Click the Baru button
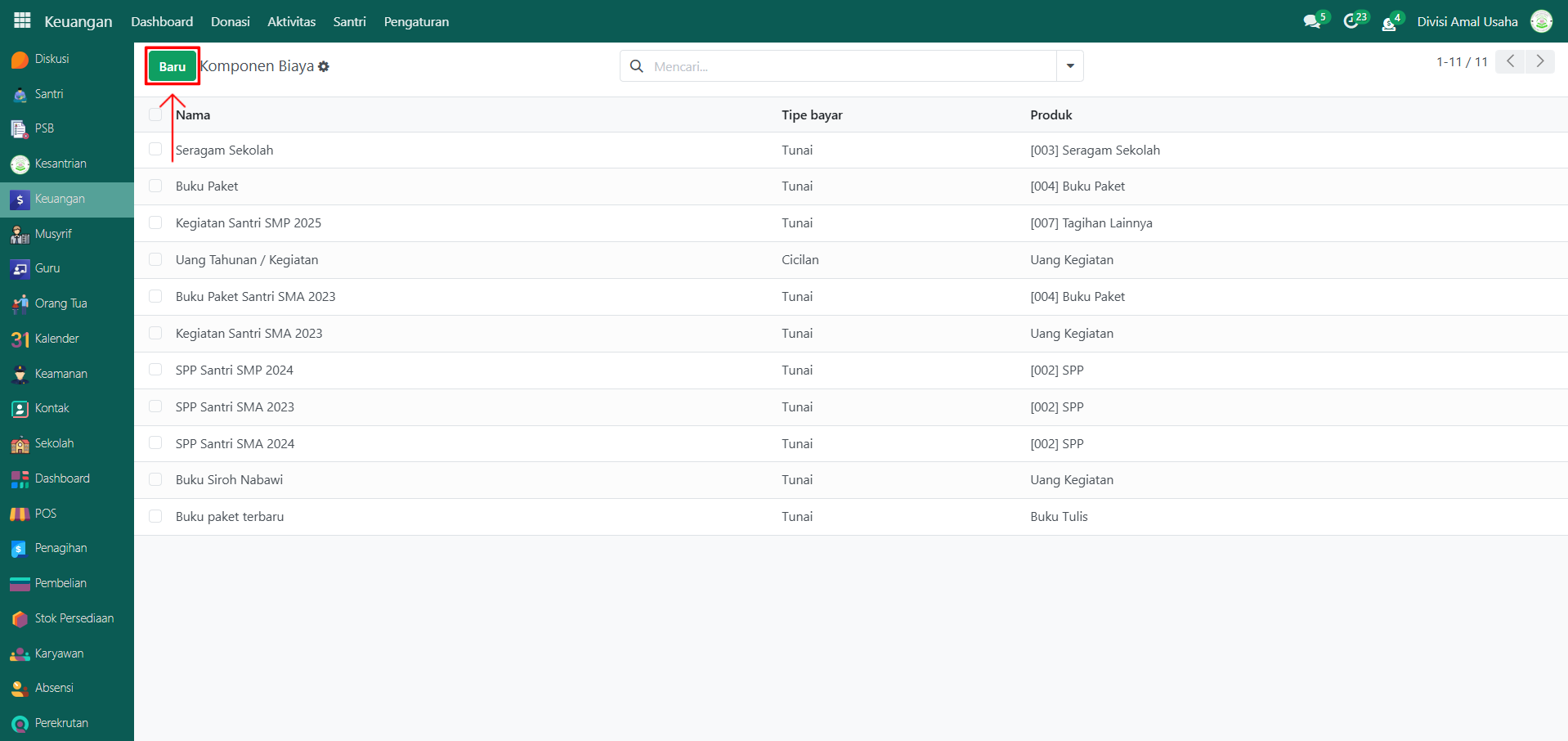1568x741 pixels. point(172,66)
